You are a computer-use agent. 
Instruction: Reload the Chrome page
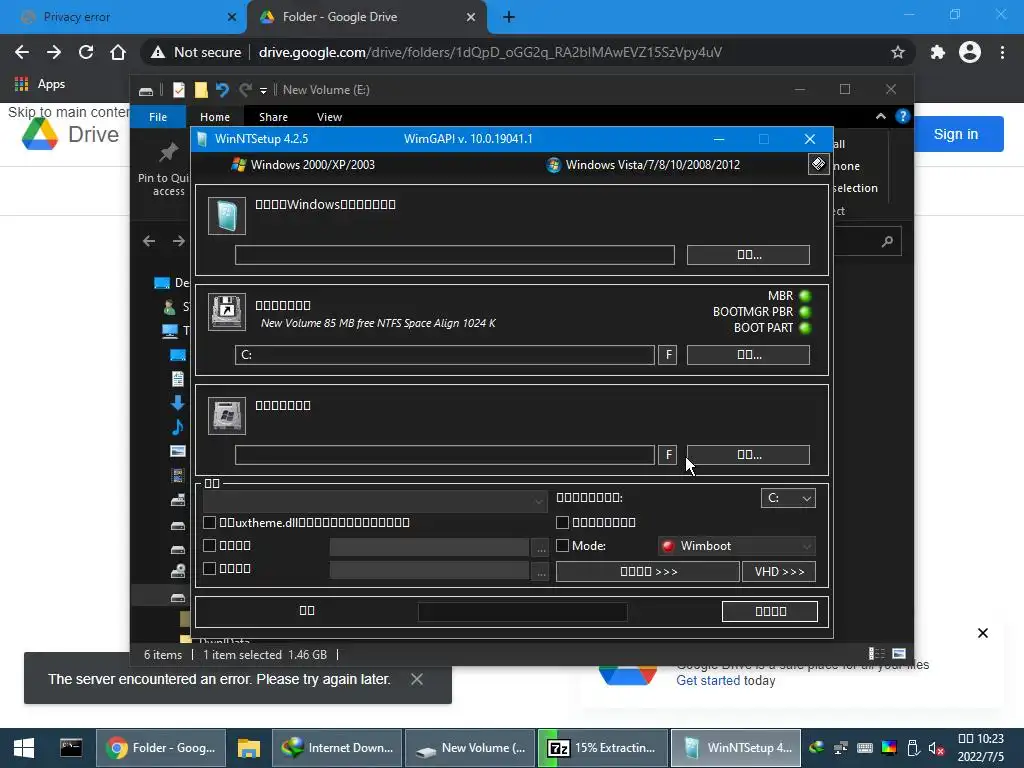(x=86, y=52)
